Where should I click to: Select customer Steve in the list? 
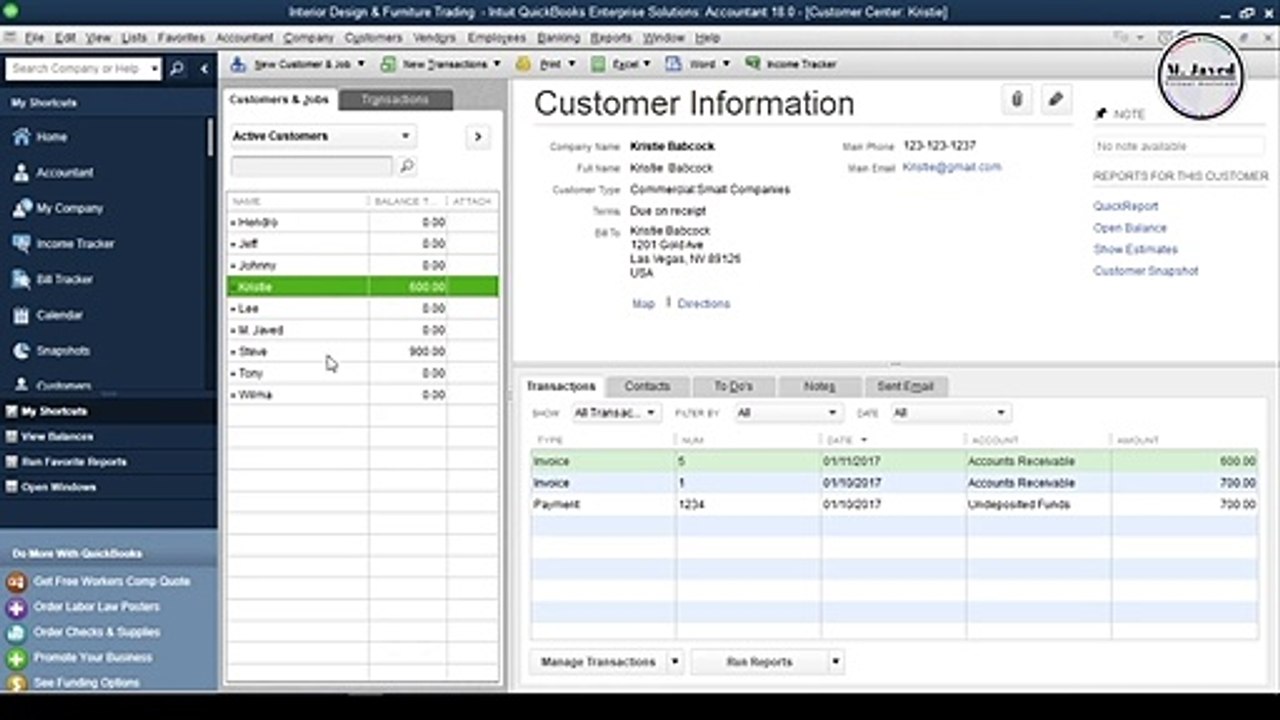[362, 352]
